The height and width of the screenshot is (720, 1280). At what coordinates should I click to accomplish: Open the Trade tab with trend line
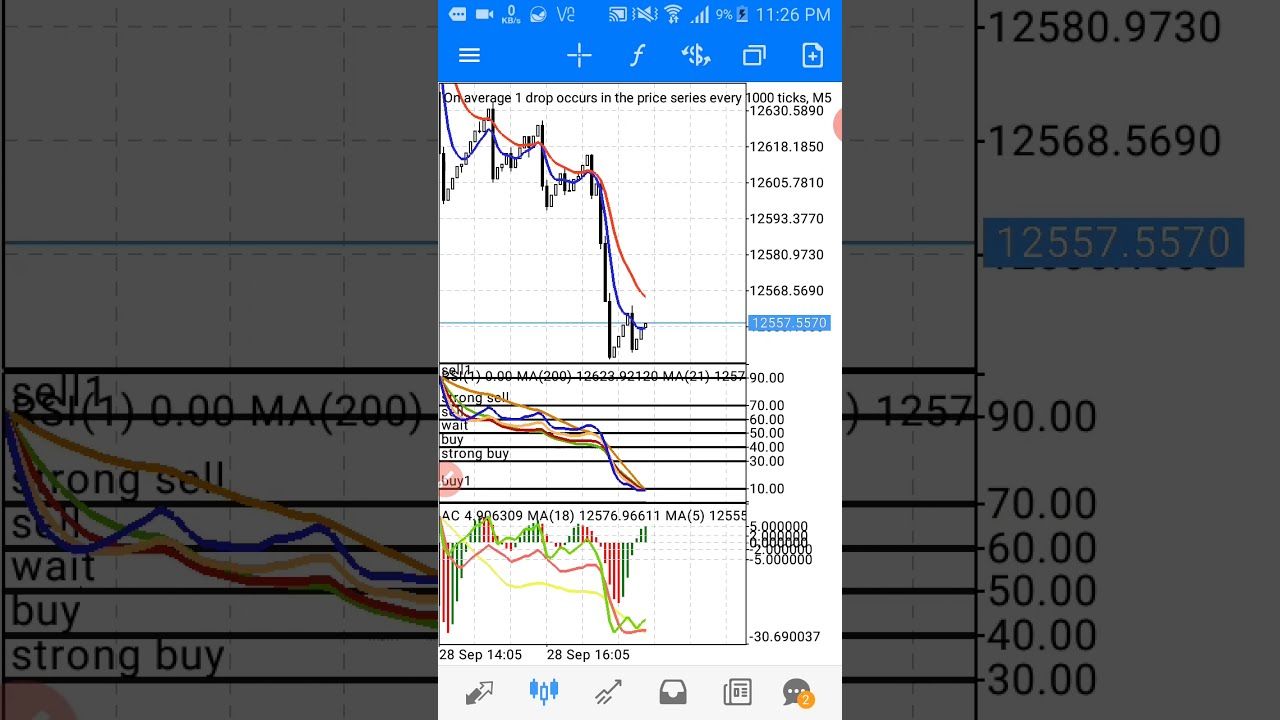point(608,692)
